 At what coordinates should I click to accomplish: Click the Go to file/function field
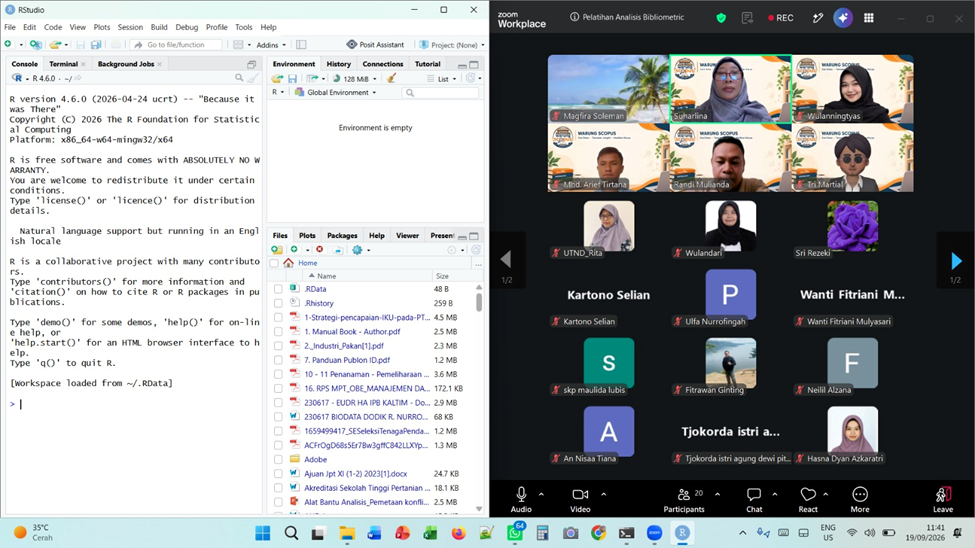pyautogui.click(x=177, y=45)
